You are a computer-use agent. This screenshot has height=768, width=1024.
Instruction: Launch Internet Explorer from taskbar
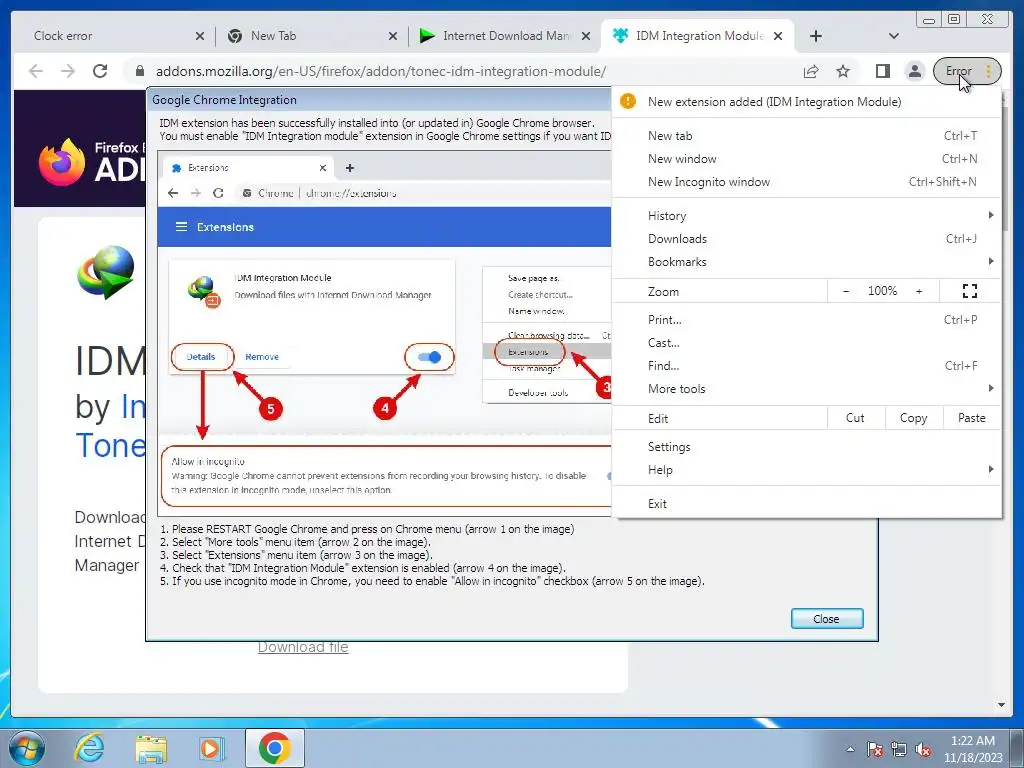pos(89,748)
